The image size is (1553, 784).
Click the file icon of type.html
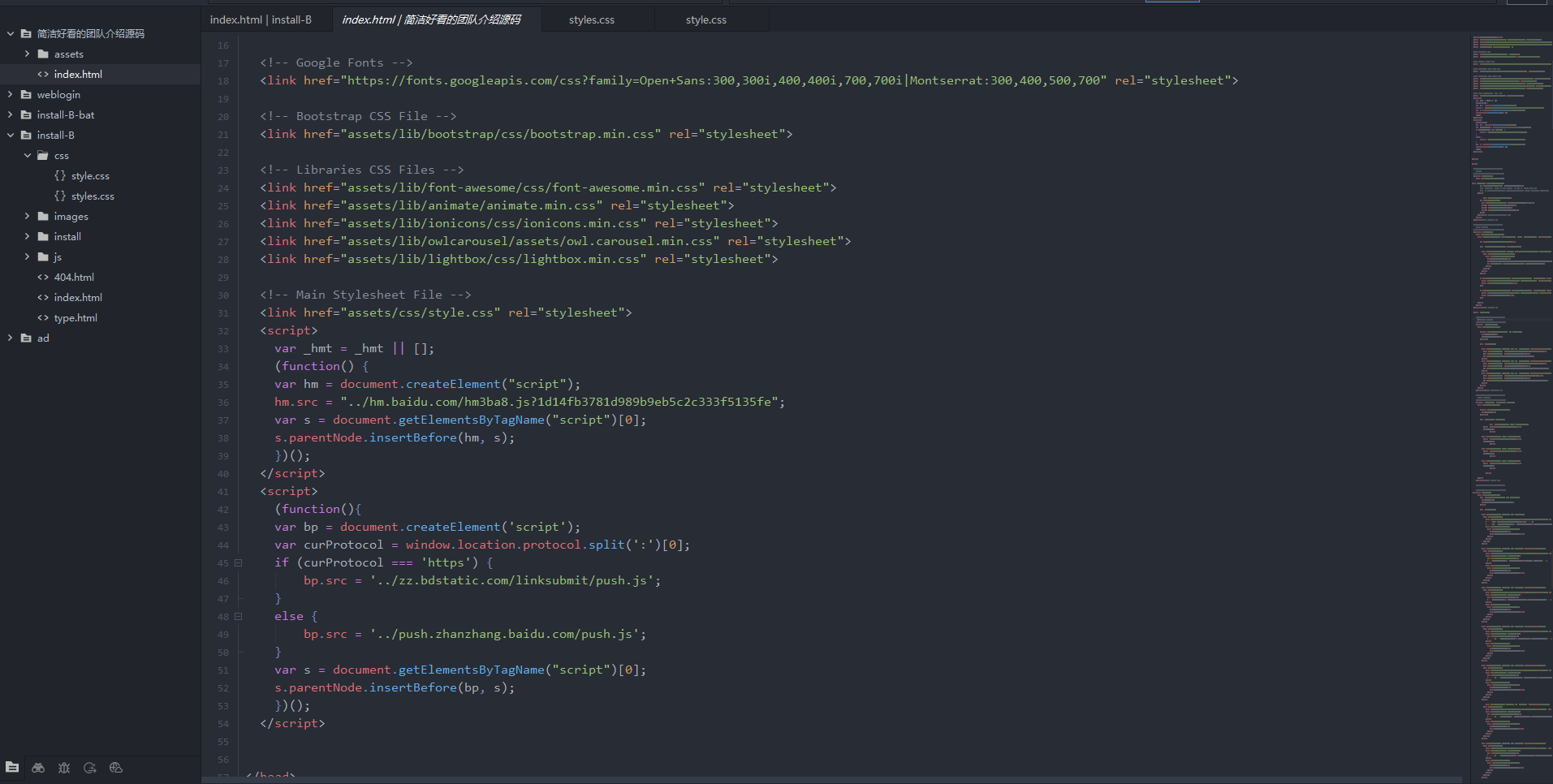(43, 318)
